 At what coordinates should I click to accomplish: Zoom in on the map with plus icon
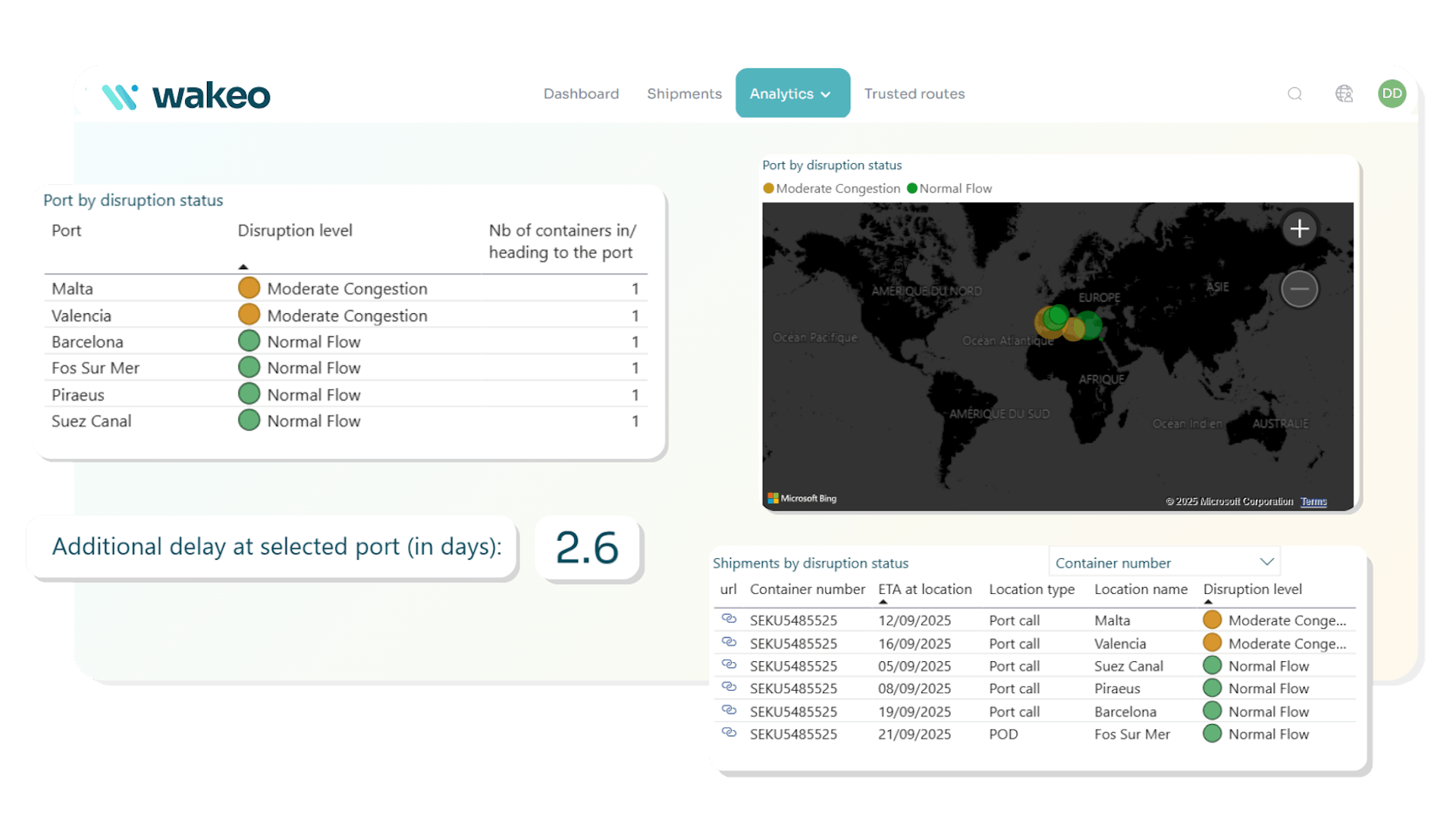click(1299, 228)
